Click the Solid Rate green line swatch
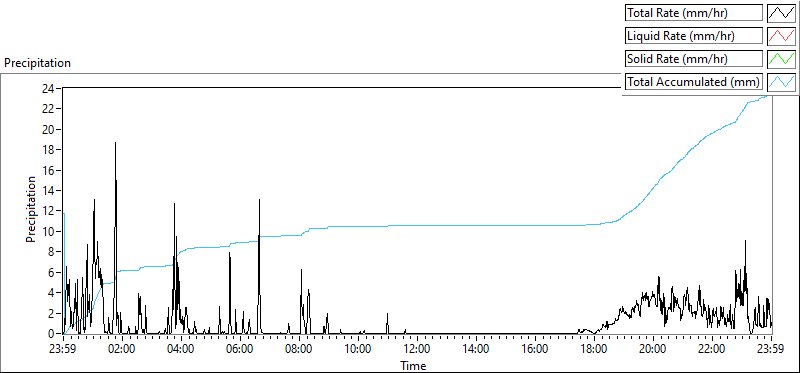Viewport: 800px width, 373px height. (781, 59)
